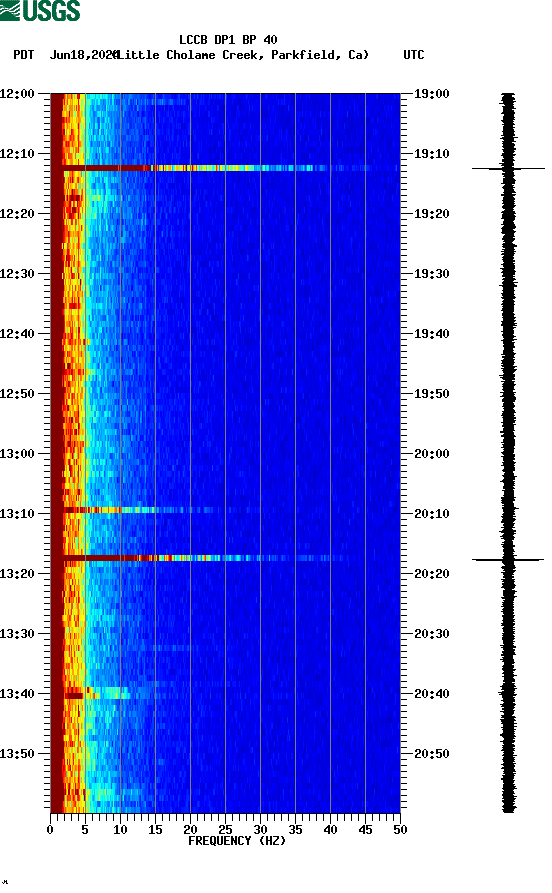
Task: Click the USGS logo
Action: 40,11
